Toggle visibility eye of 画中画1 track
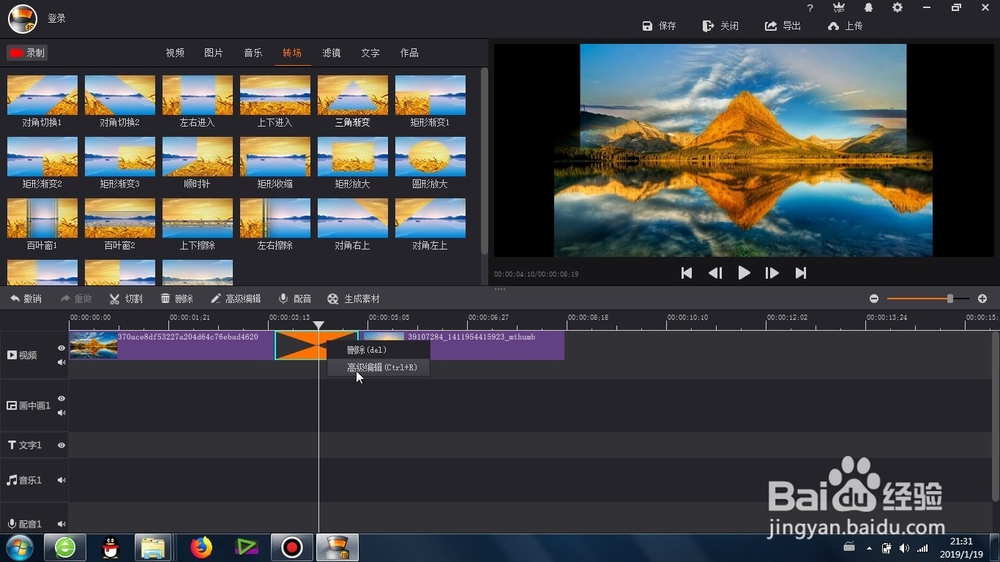Image resolution: width=1000 pixels, height=562 pixels. point(61,399)
